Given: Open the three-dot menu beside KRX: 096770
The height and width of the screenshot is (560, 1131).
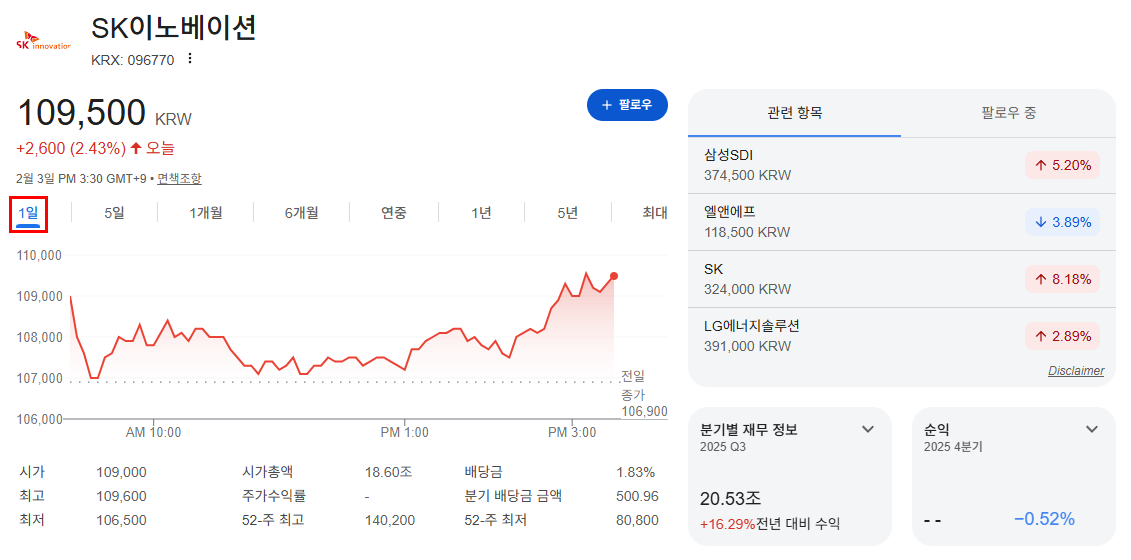Looking at the screenshot, I should click(x=190, y=59).
